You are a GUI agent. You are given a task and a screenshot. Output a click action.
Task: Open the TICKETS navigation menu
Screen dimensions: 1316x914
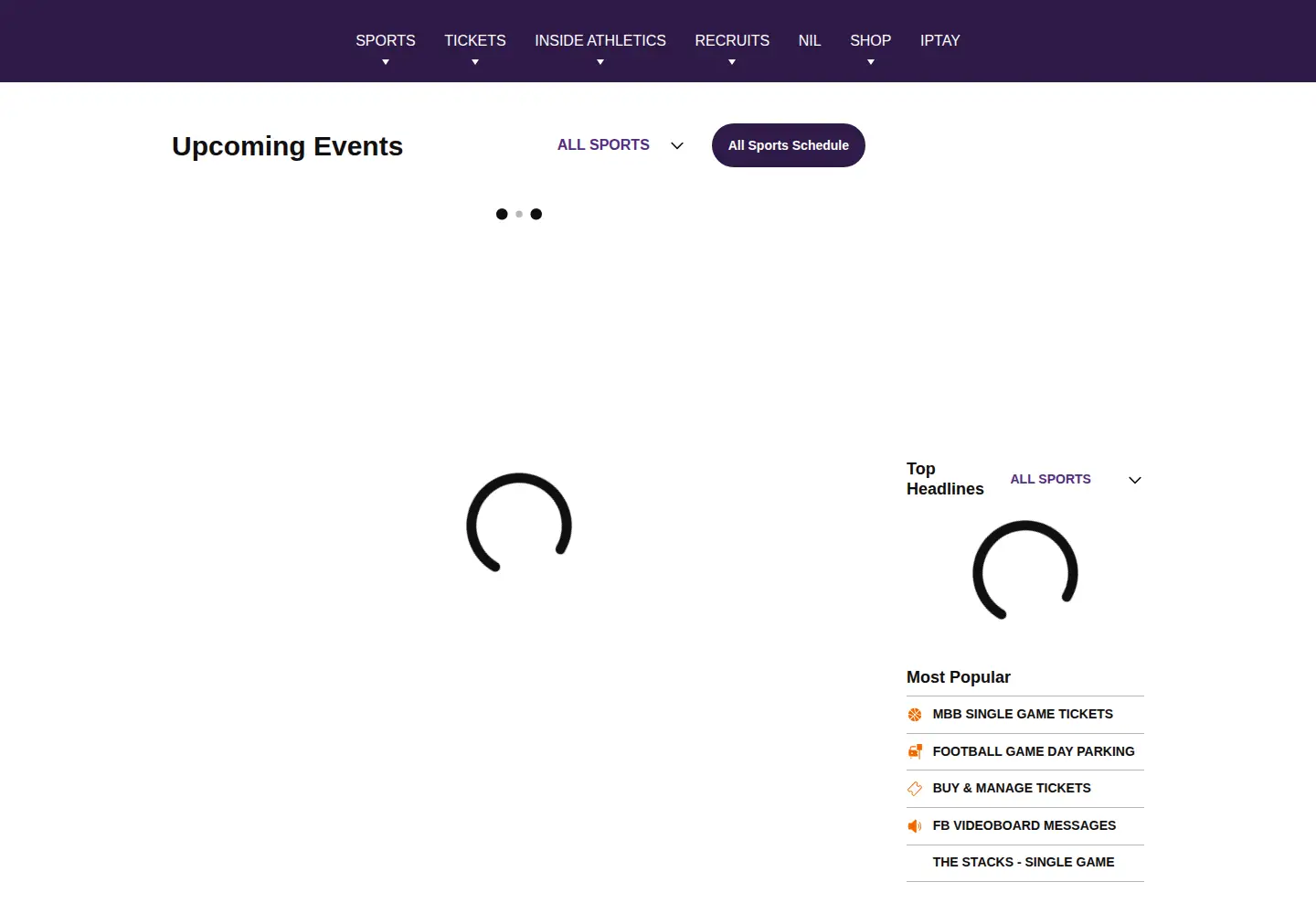click(475, 40)
